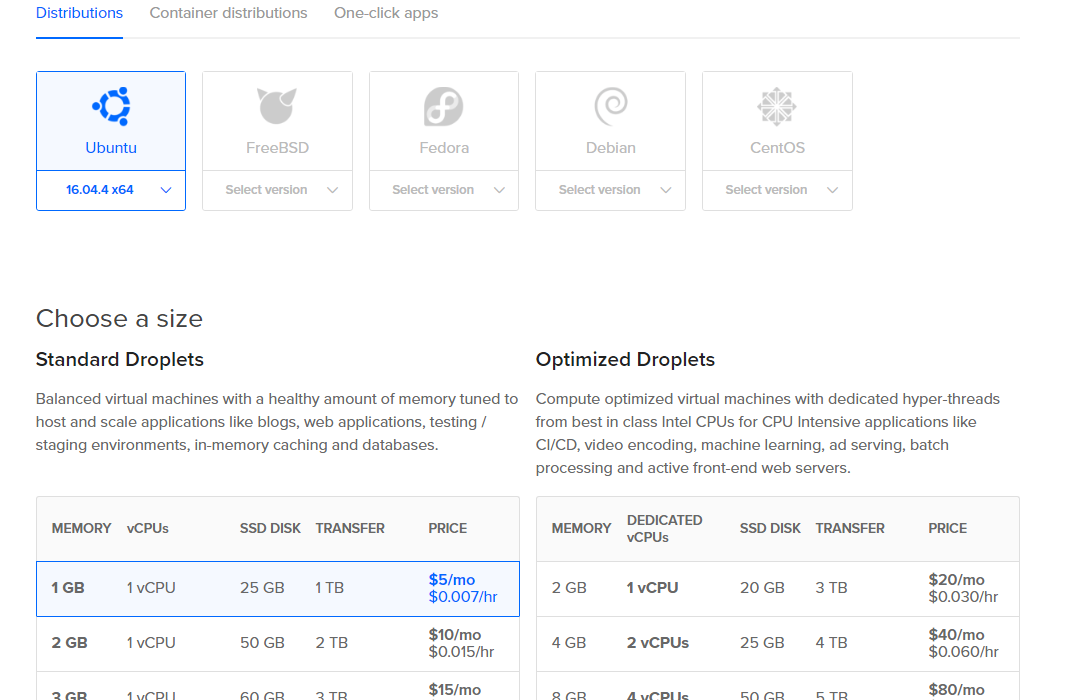This screenshot has height=700, width=1074.
Task: Click the 2 vCPUs cell in optimized table
Action: [658, 643]
